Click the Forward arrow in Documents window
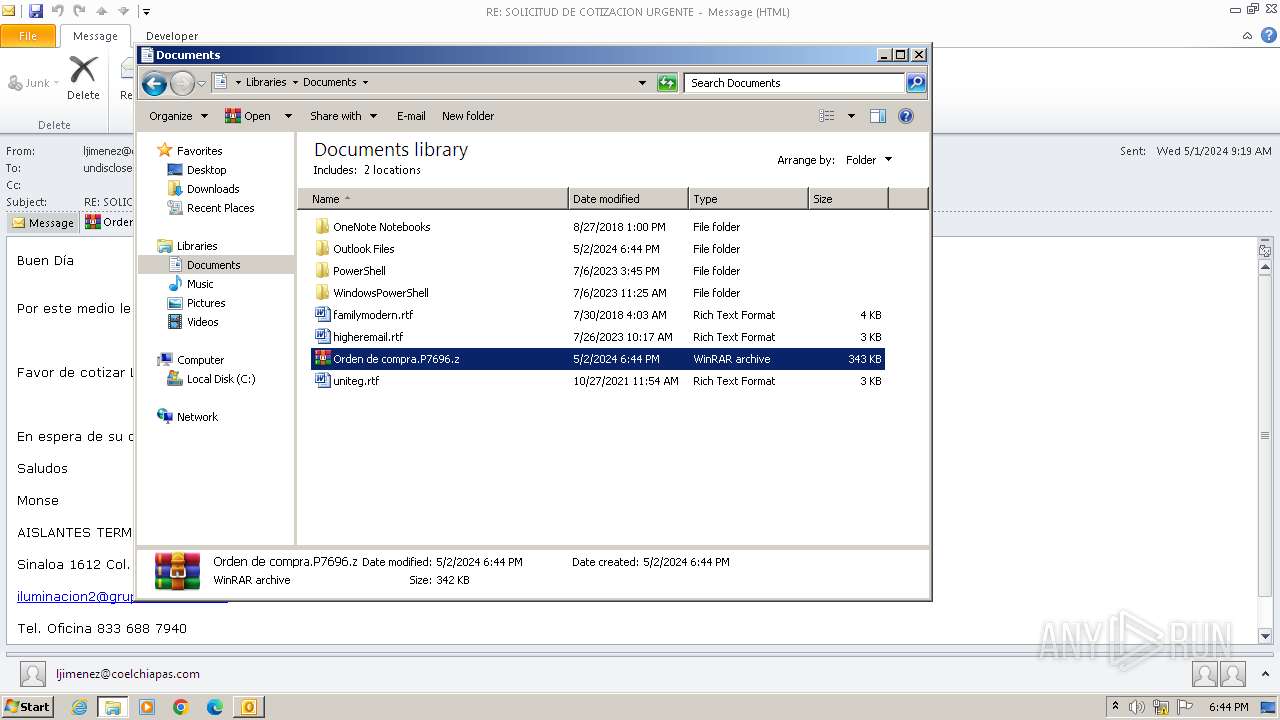 tap(182, 83)
